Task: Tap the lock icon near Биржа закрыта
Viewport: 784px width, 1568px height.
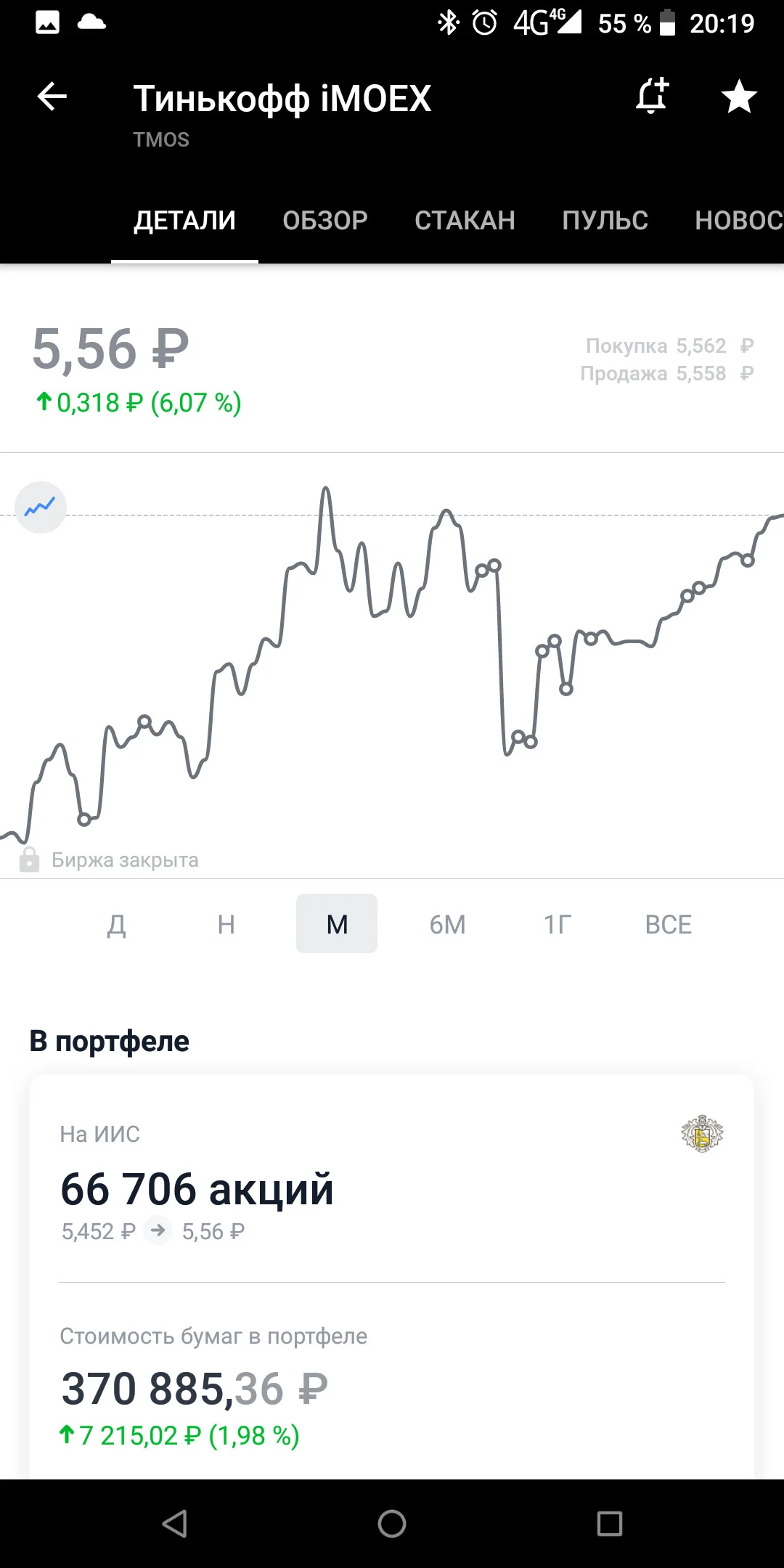Action: [x=29, y=859]
